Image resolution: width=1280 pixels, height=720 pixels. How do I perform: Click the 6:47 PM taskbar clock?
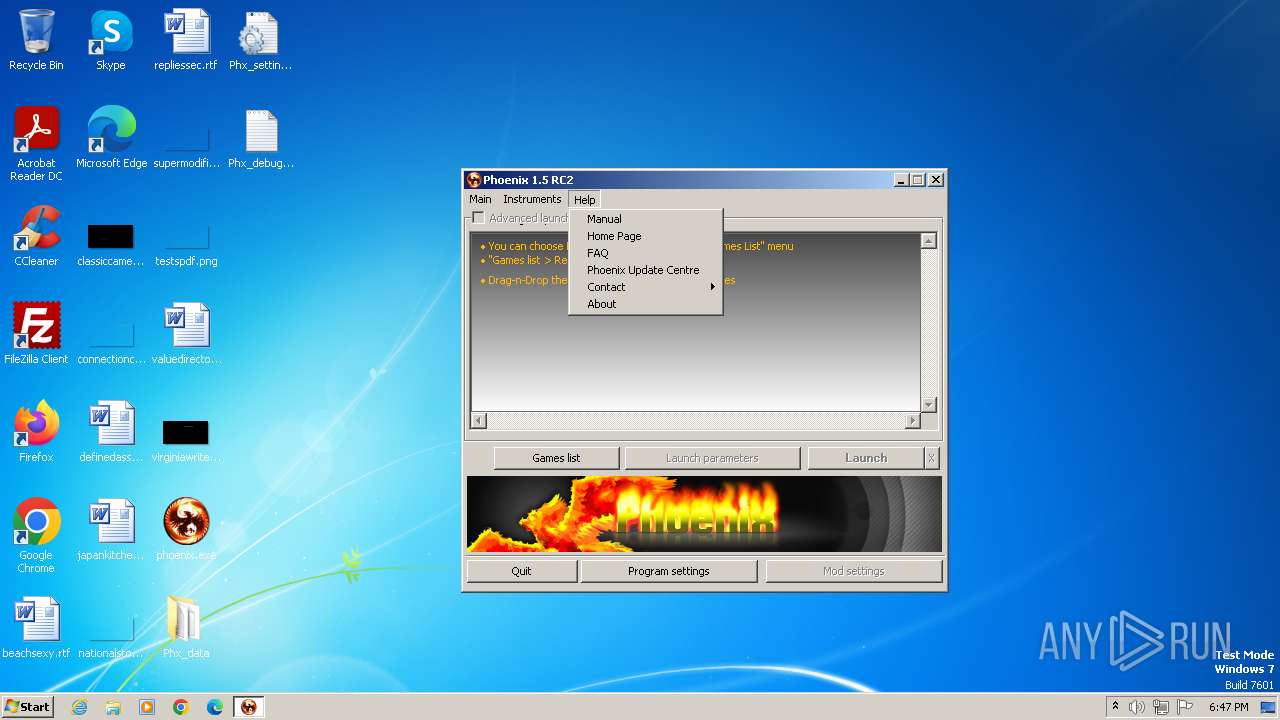[1228, 707]
